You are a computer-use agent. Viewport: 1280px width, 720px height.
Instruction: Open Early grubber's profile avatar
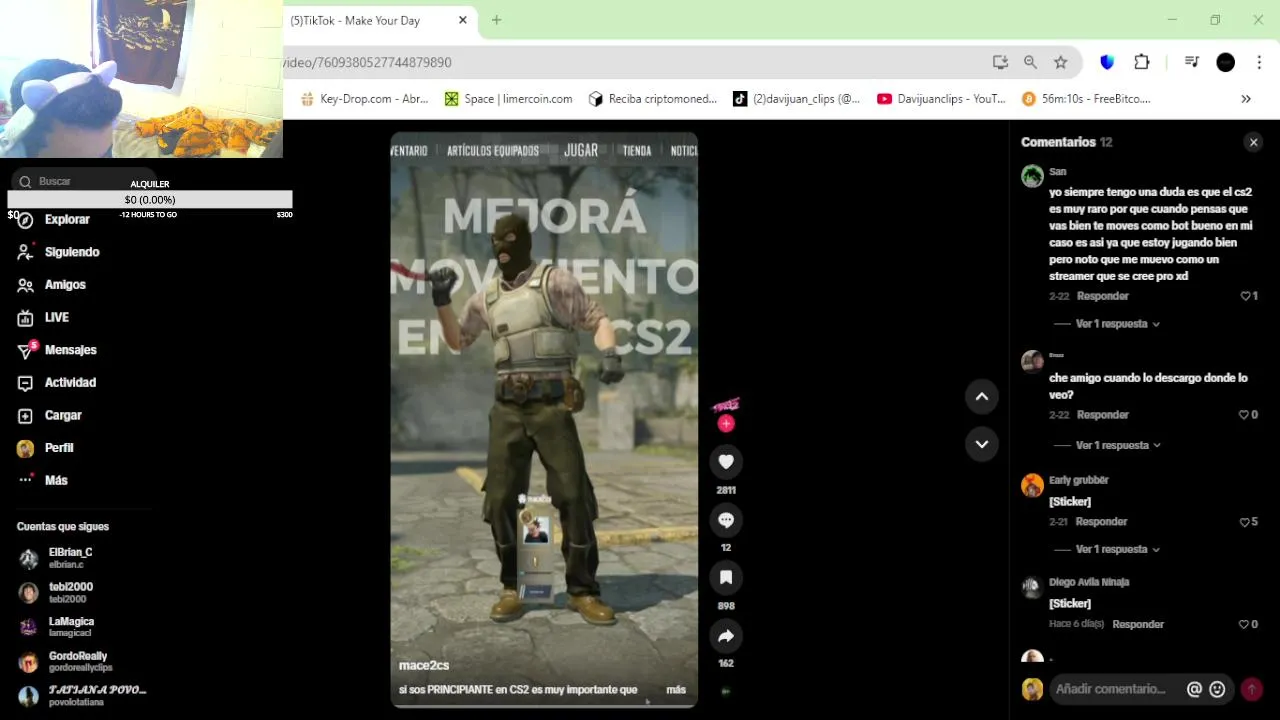(x=1032, y=485)
